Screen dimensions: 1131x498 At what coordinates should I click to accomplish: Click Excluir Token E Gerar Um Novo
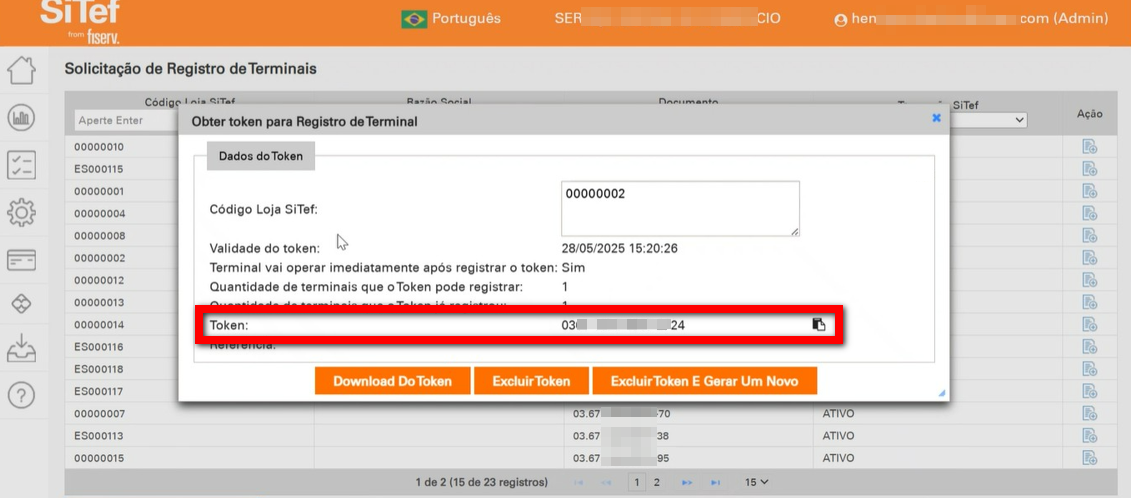tap(704, 381)
